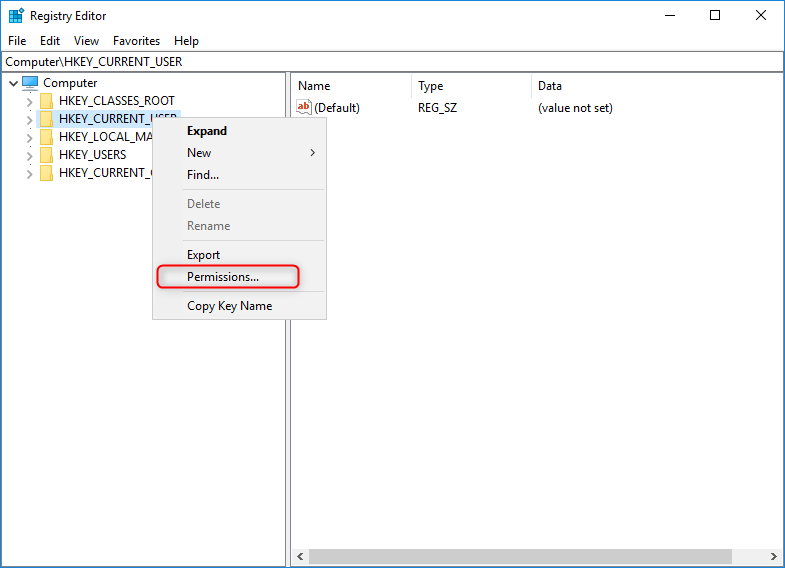The width and height of the screenshot is (785, 568).
Task: Click the horizontal scrollbar right arrow
Action: click(x=774, y=557)
